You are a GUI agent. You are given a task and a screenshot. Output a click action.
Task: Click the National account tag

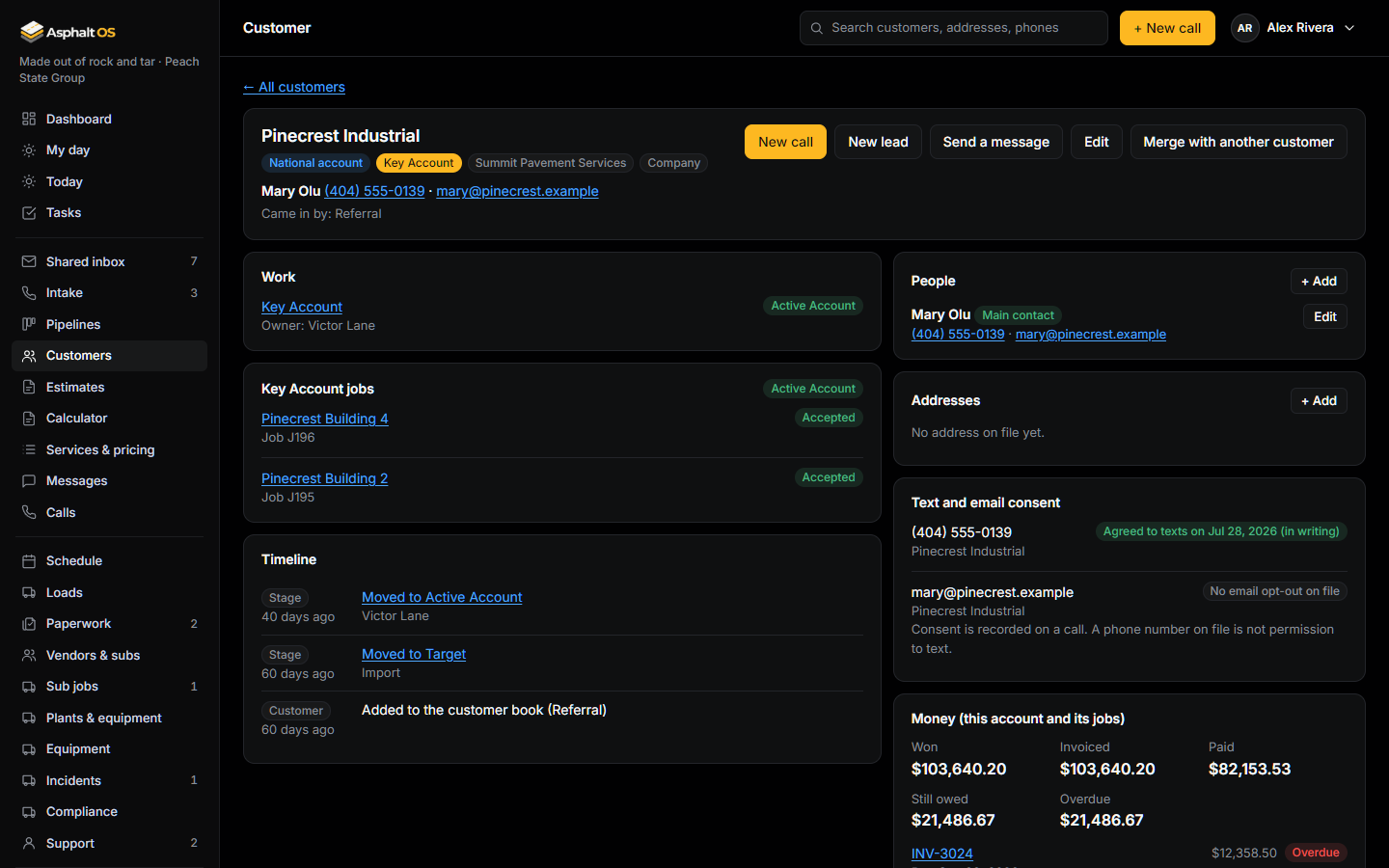click(315, 163)
